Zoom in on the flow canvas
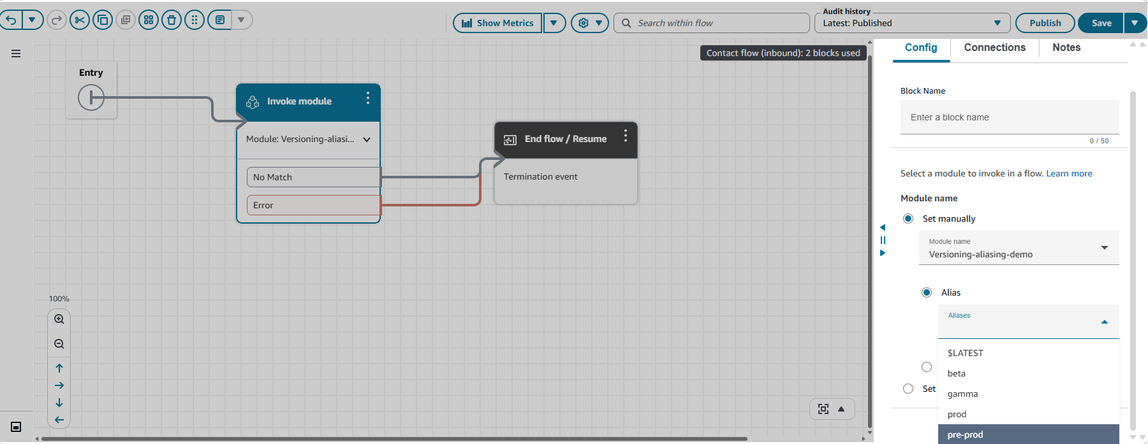This screenshot has width=1148, height=444. click(59, 319)
